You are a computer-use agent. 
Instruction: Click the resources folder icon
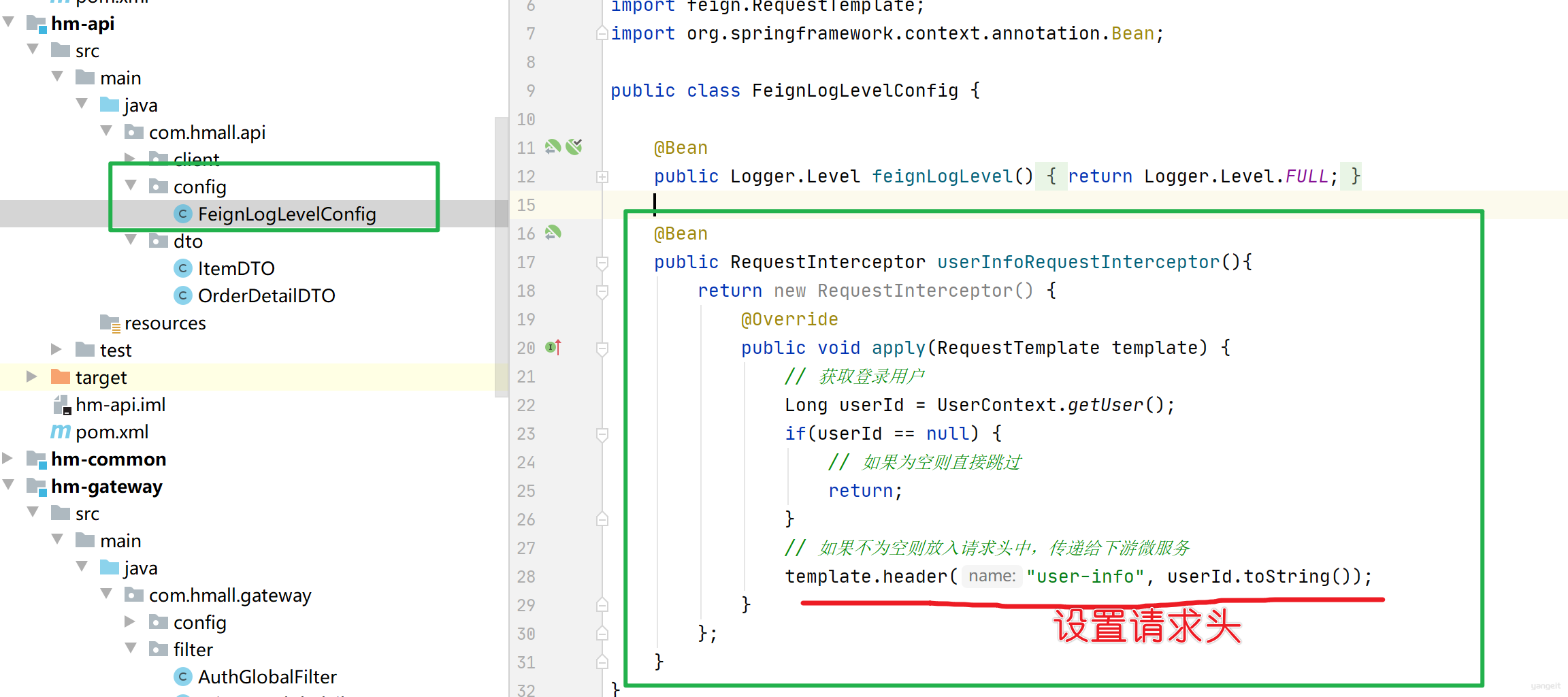click(x=110, y=323)
